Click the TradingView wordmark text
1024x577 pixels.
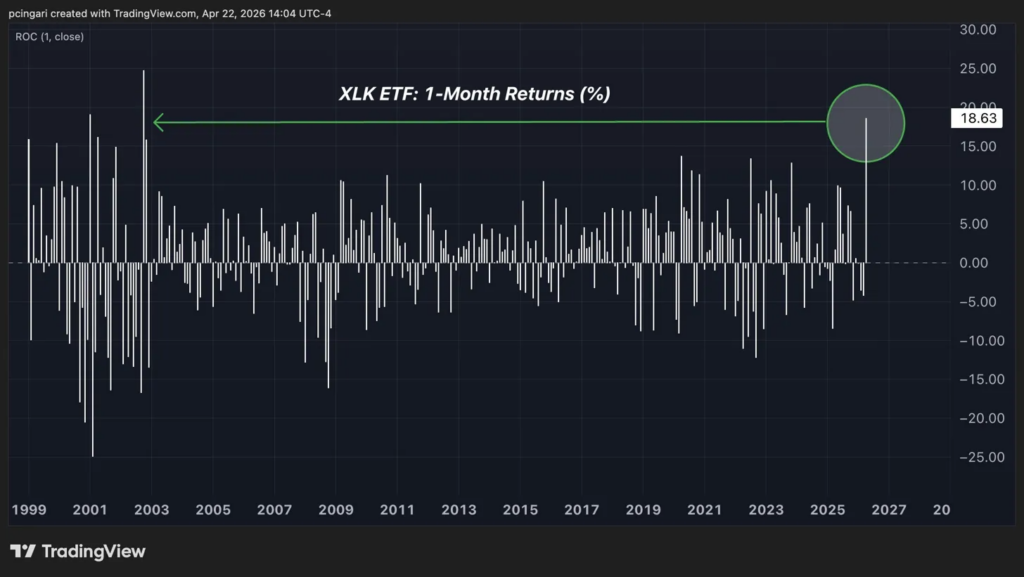click(93, 552)
